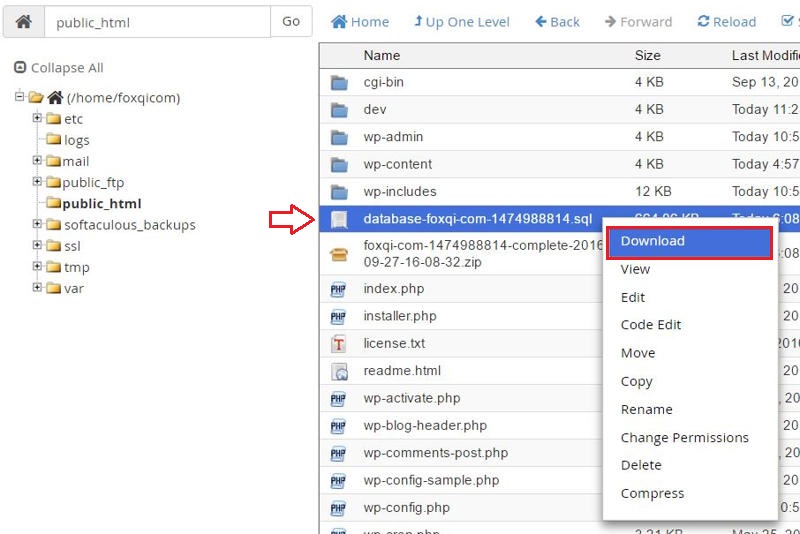
Task: Click the foxqi-com zip archive icon
Action: coord(339,254)
